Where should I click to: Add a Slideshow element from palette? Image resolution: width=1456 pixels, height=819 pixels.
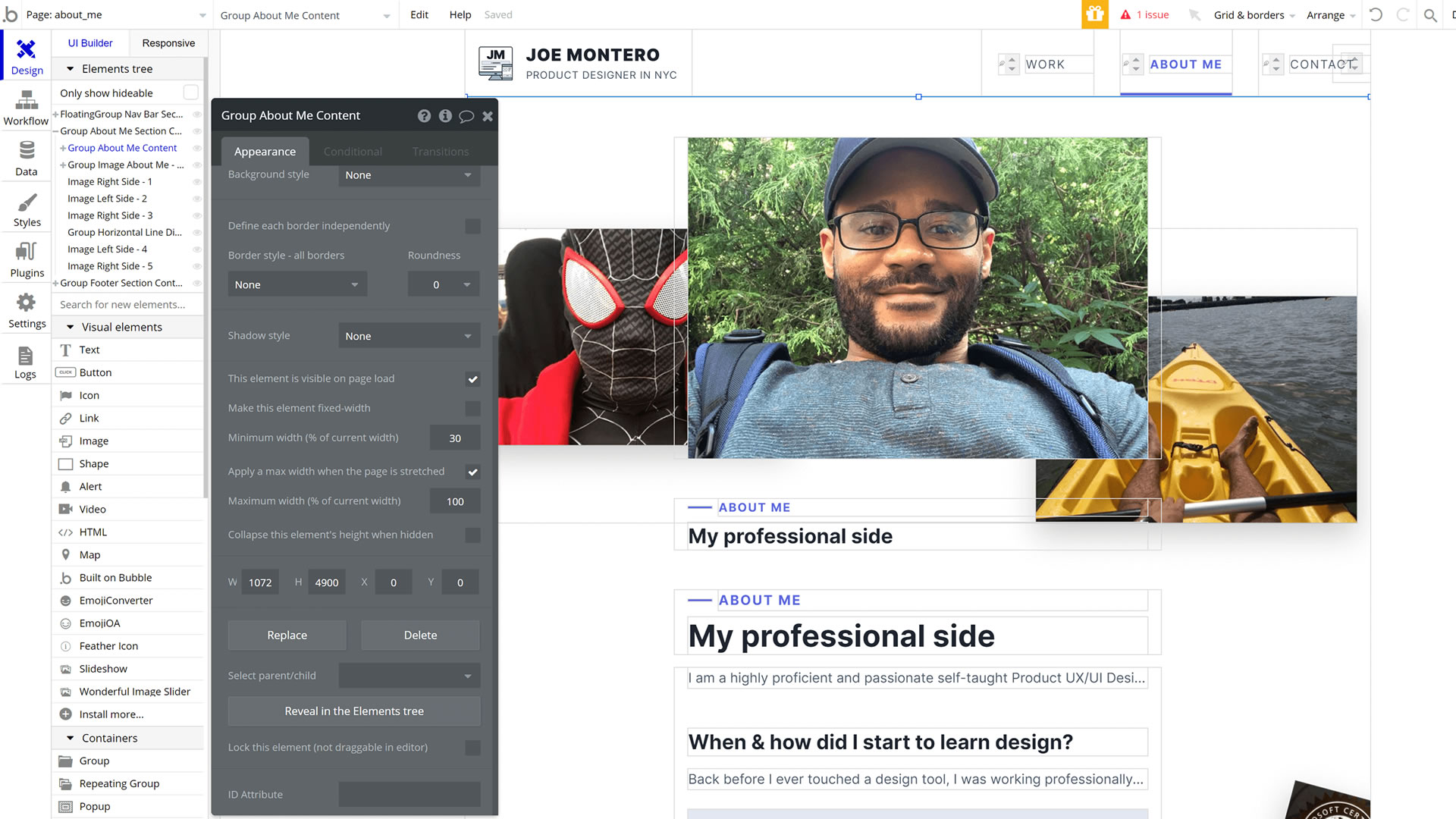click(128, 668)
